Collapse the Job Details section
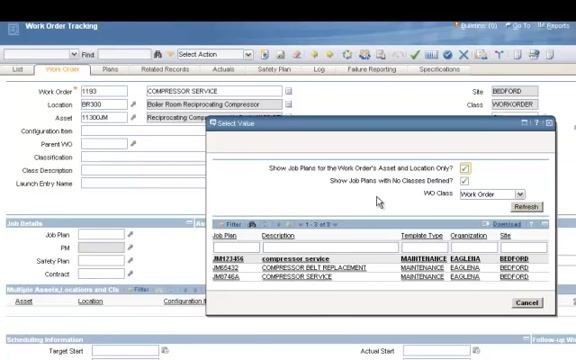 189,223
